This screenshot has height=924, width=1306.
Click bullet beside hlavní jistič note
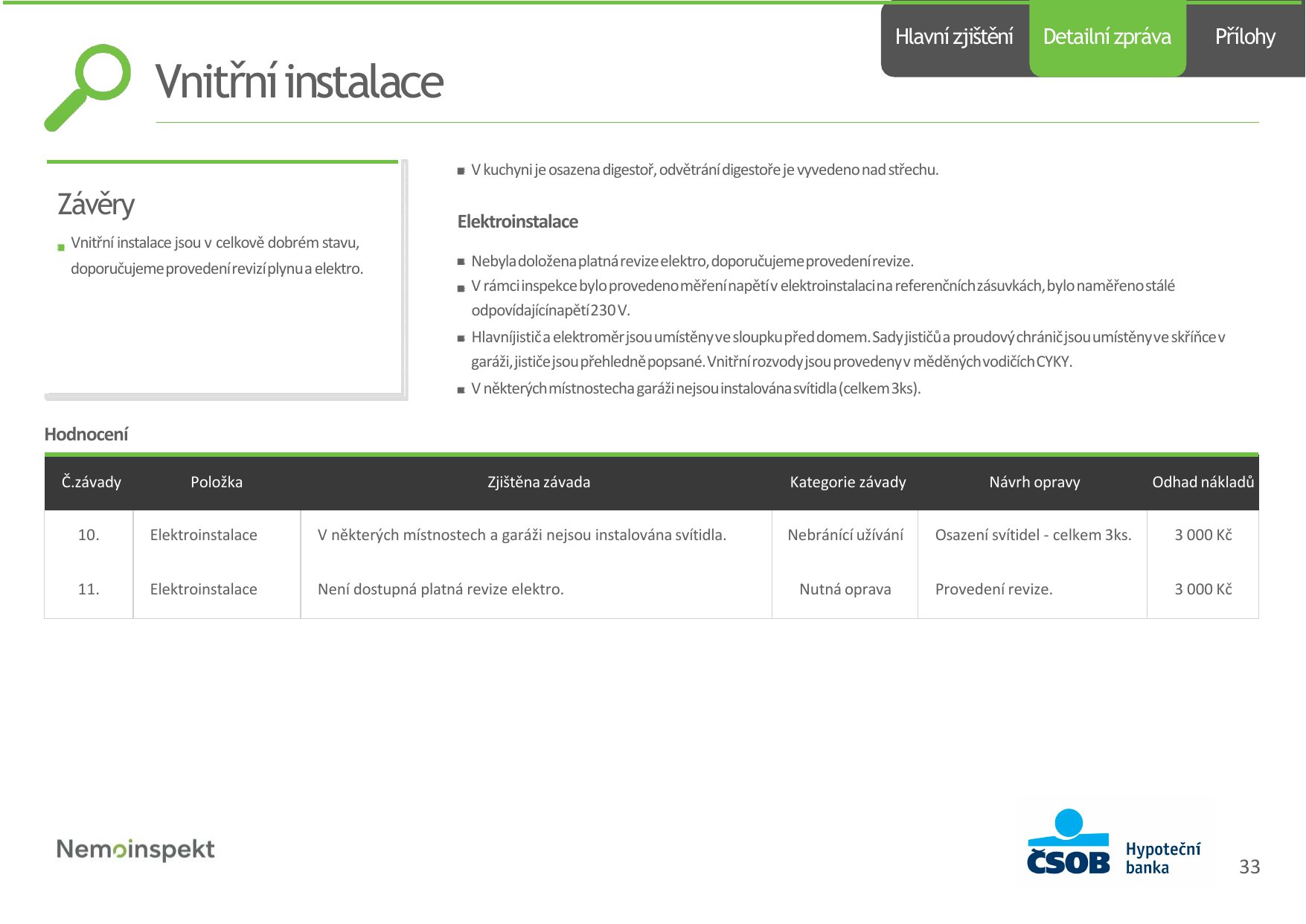tap(461, 339)
